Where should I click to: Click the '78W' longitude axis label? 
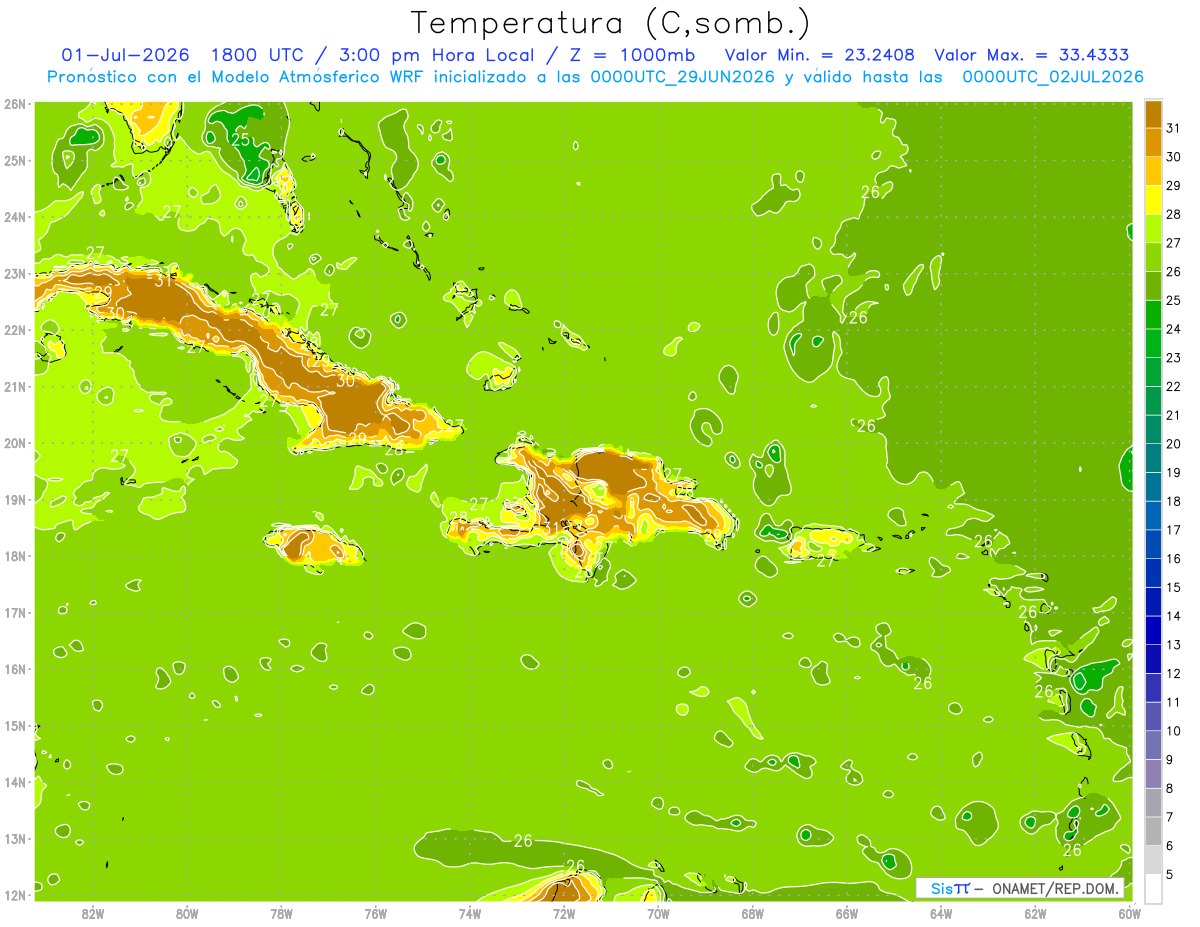(281, 913)
